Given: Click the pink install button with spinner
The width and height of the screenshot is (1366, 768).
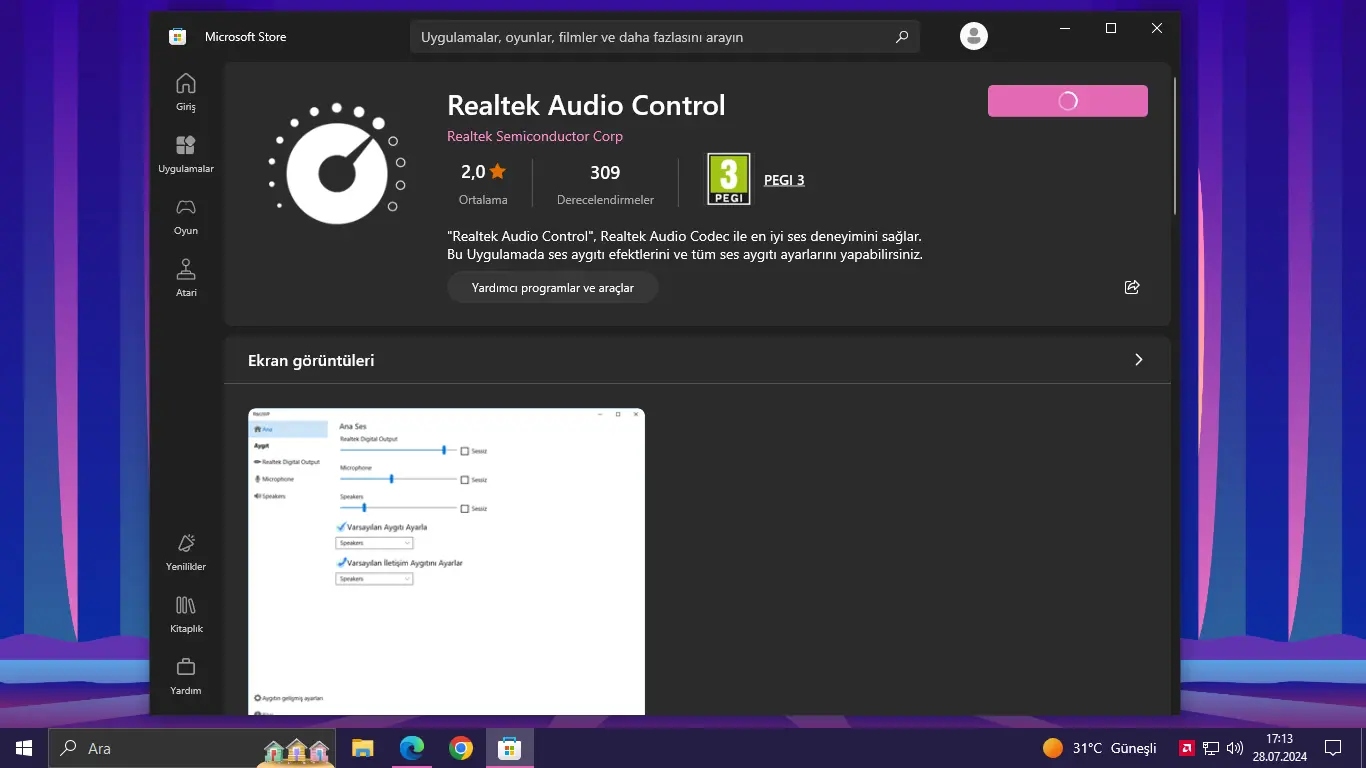Looking at the screenshot, I should tap(1068, 101).
